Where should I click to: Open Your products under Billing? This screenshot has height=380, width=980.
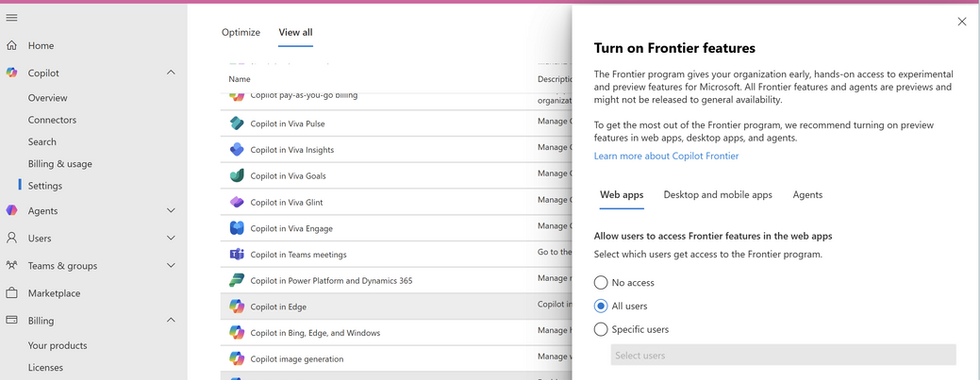click(58, 346)
